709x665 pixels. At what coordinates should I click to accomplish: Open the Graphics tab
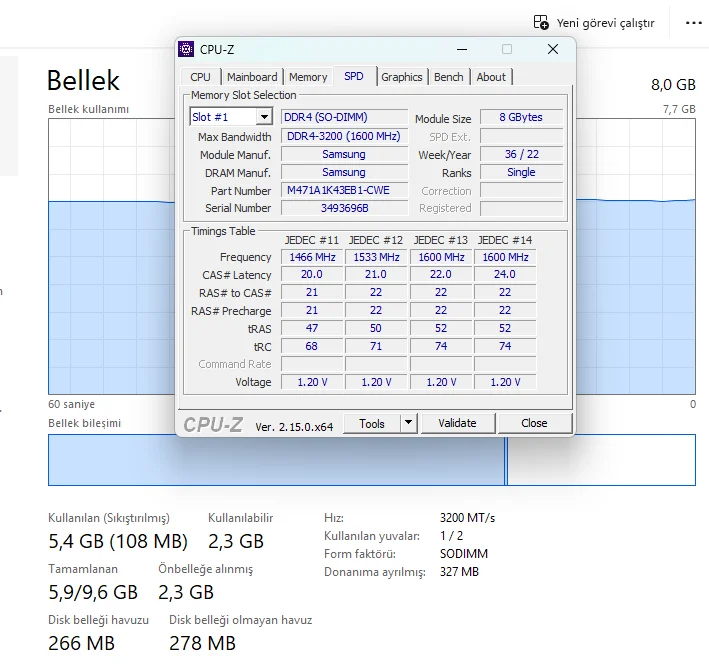(402, 77)
